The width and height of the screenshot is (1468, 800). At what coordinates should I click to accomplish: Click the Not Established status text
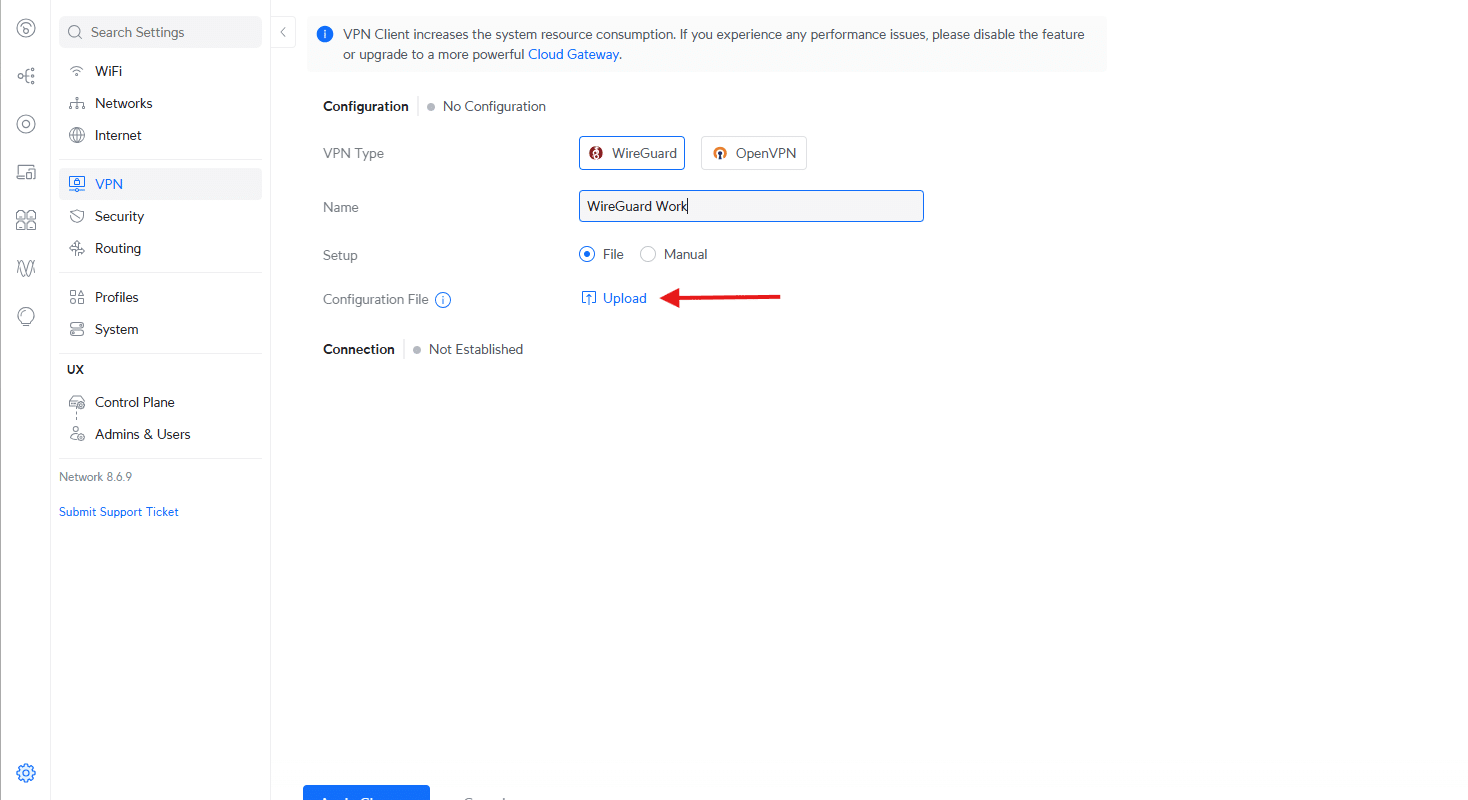click(x=476, y=349)
